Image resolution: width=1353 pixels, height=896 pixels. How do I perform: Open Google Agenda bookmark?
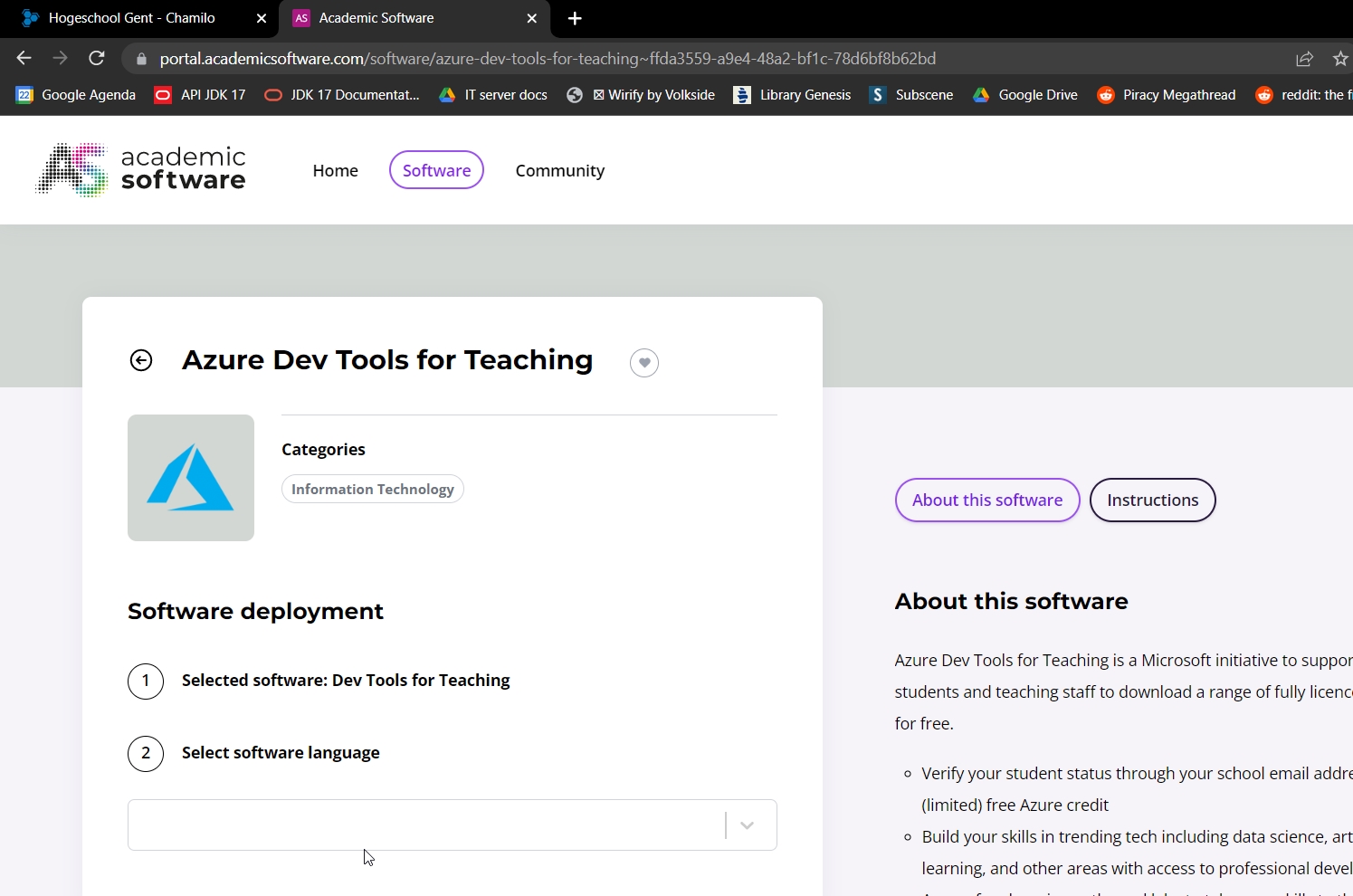76,95
